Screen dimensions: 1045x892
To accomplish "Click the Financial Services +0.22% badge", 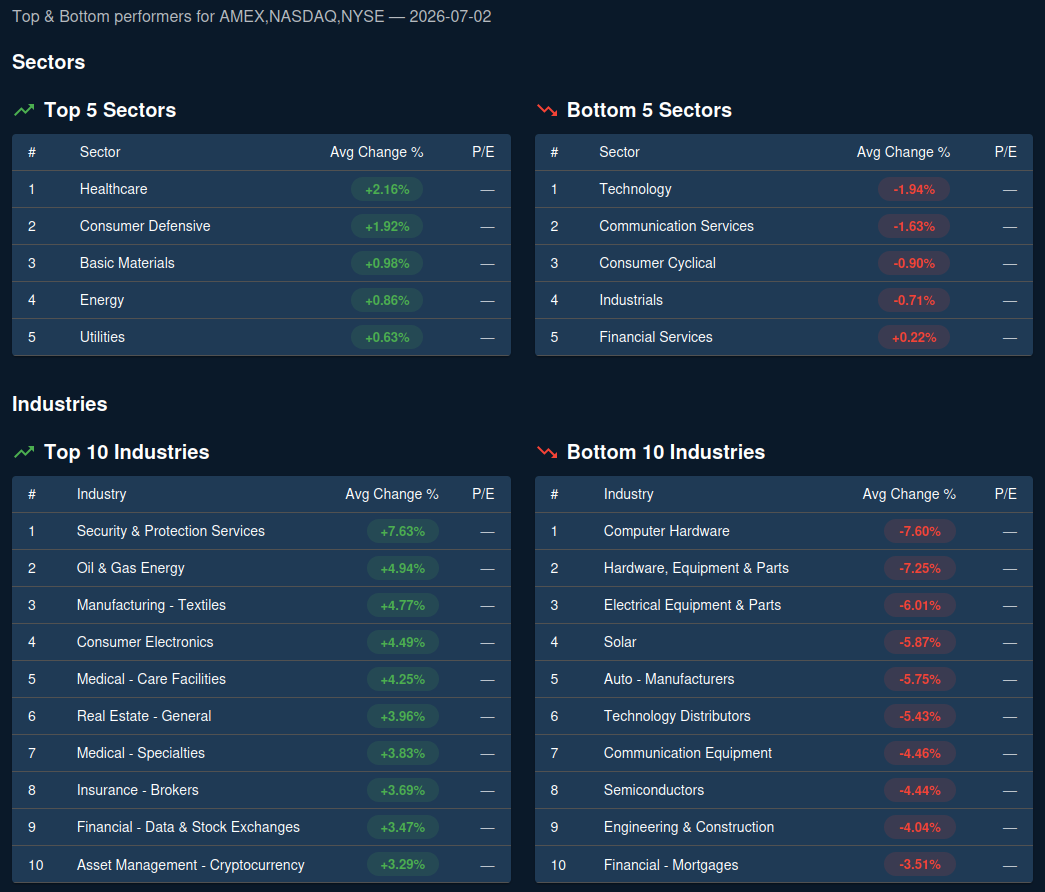I will 914,337.
